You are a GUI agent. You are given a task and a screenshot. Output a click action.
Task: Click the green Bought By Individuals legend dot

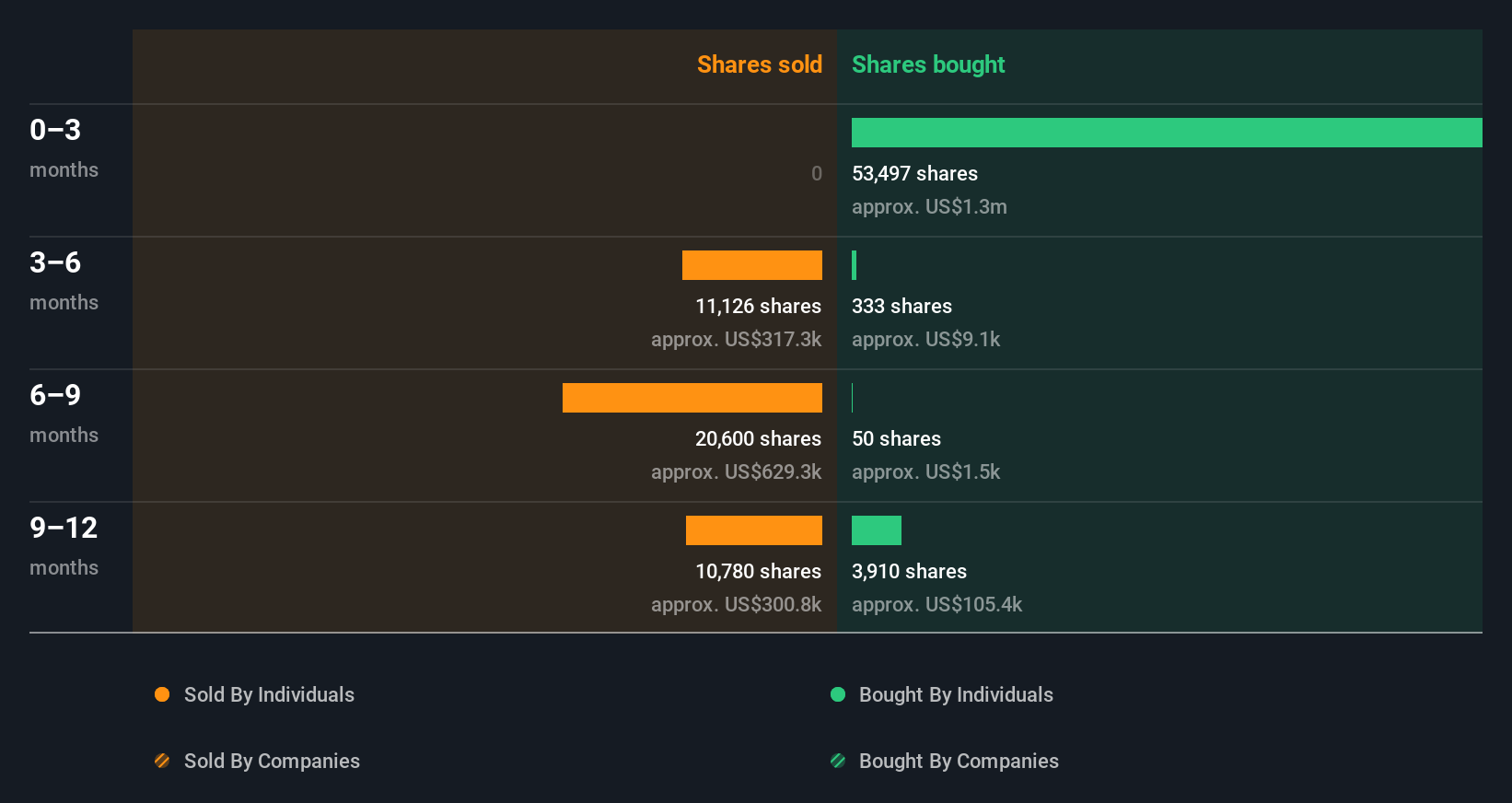click(x=838, y=694)
